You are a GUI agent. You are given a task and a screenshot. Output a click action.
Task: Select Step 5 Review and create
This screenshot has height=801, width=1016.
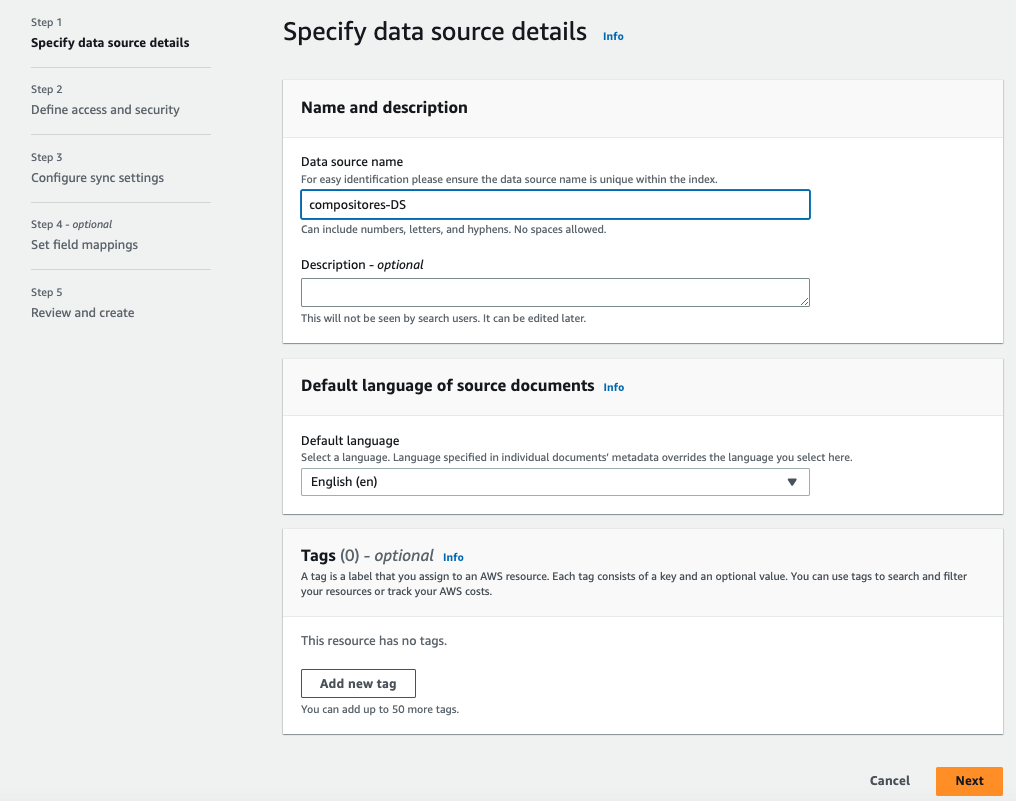pos(83,313)
